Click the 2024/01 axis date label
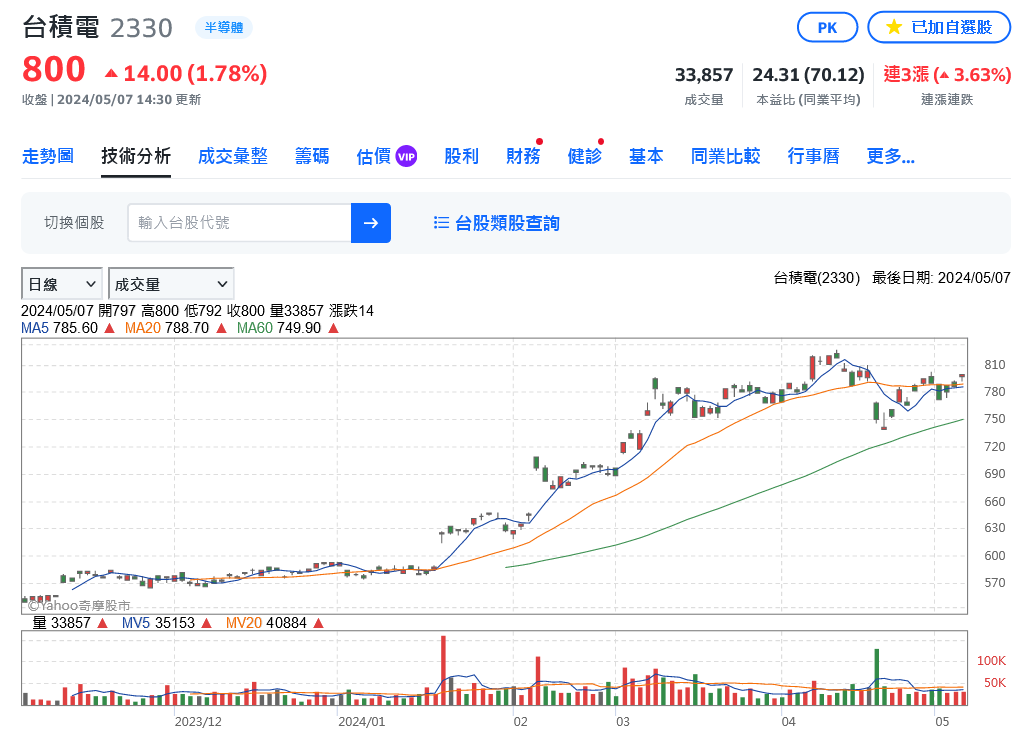 coord(361,721)
